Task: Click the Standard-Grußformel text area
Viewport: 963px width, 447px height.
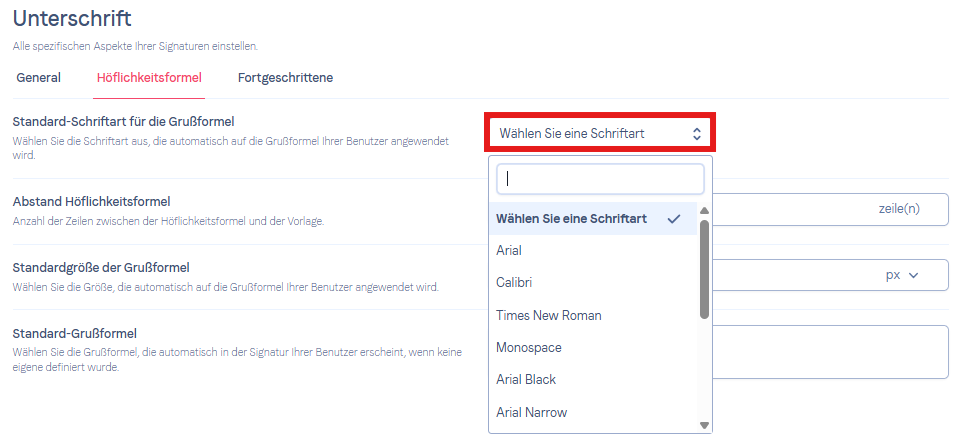Action: (x=830, y=352)
